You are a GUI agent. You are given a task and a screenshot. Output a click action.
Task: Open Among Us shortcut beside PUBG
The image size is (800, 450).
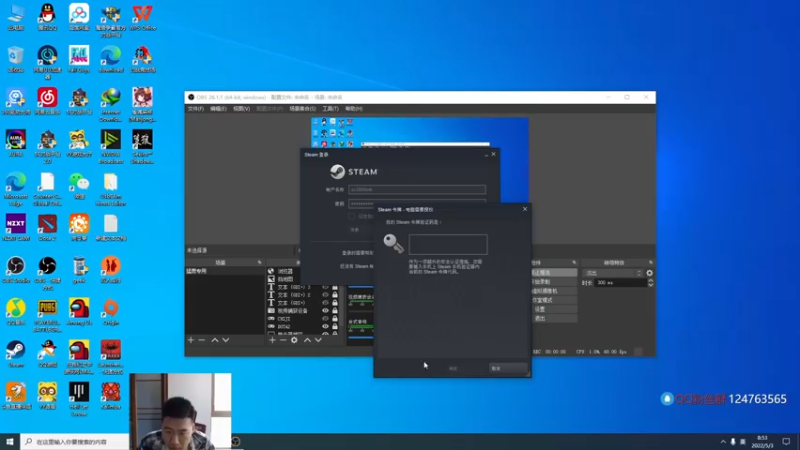pos(79,311)
